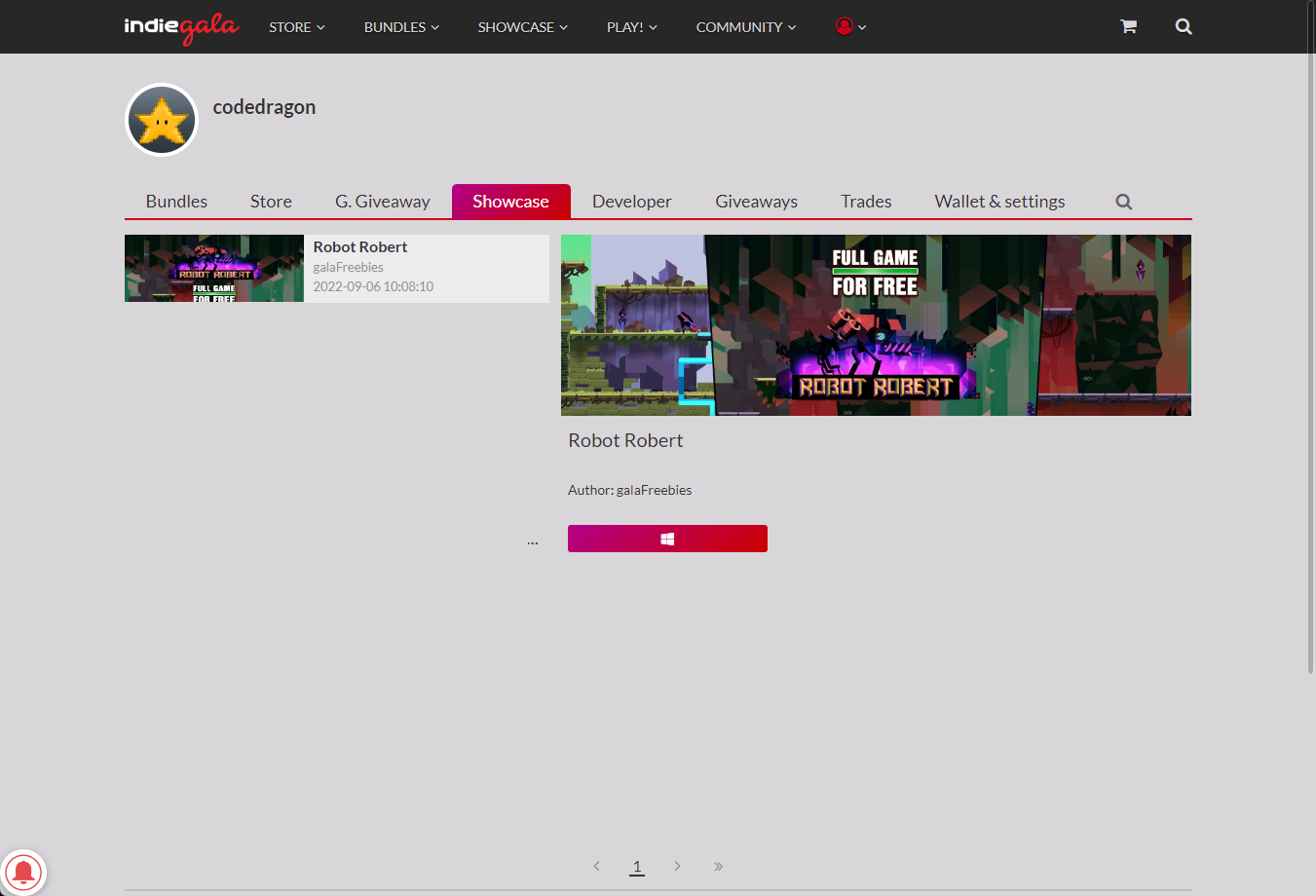Click the Author: galaFreebies line
The height and width of the screenshot is (896, 1316).
[x=629, y=490]
